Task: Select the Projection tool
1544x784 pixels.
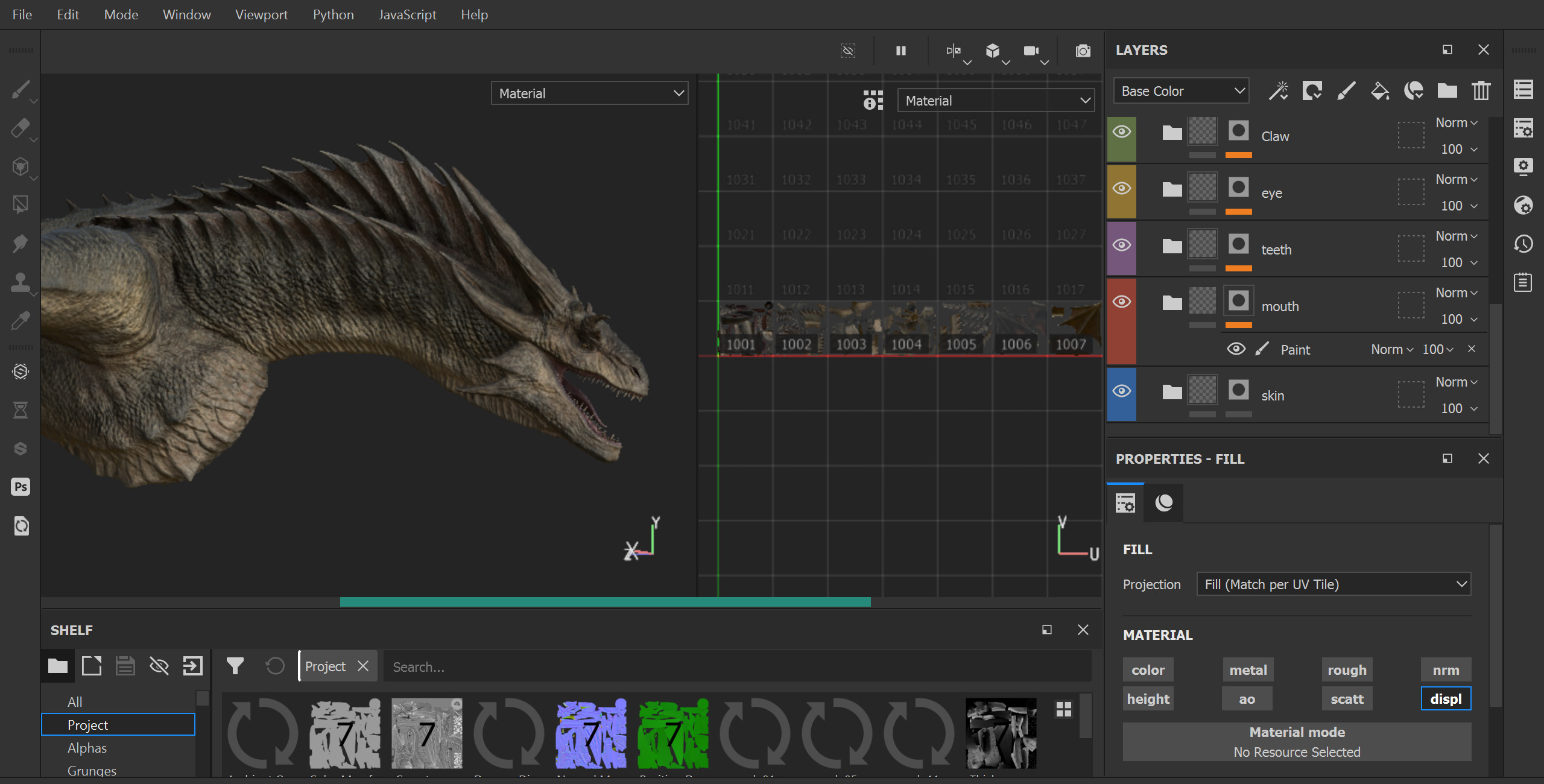Action: [20, 166]
